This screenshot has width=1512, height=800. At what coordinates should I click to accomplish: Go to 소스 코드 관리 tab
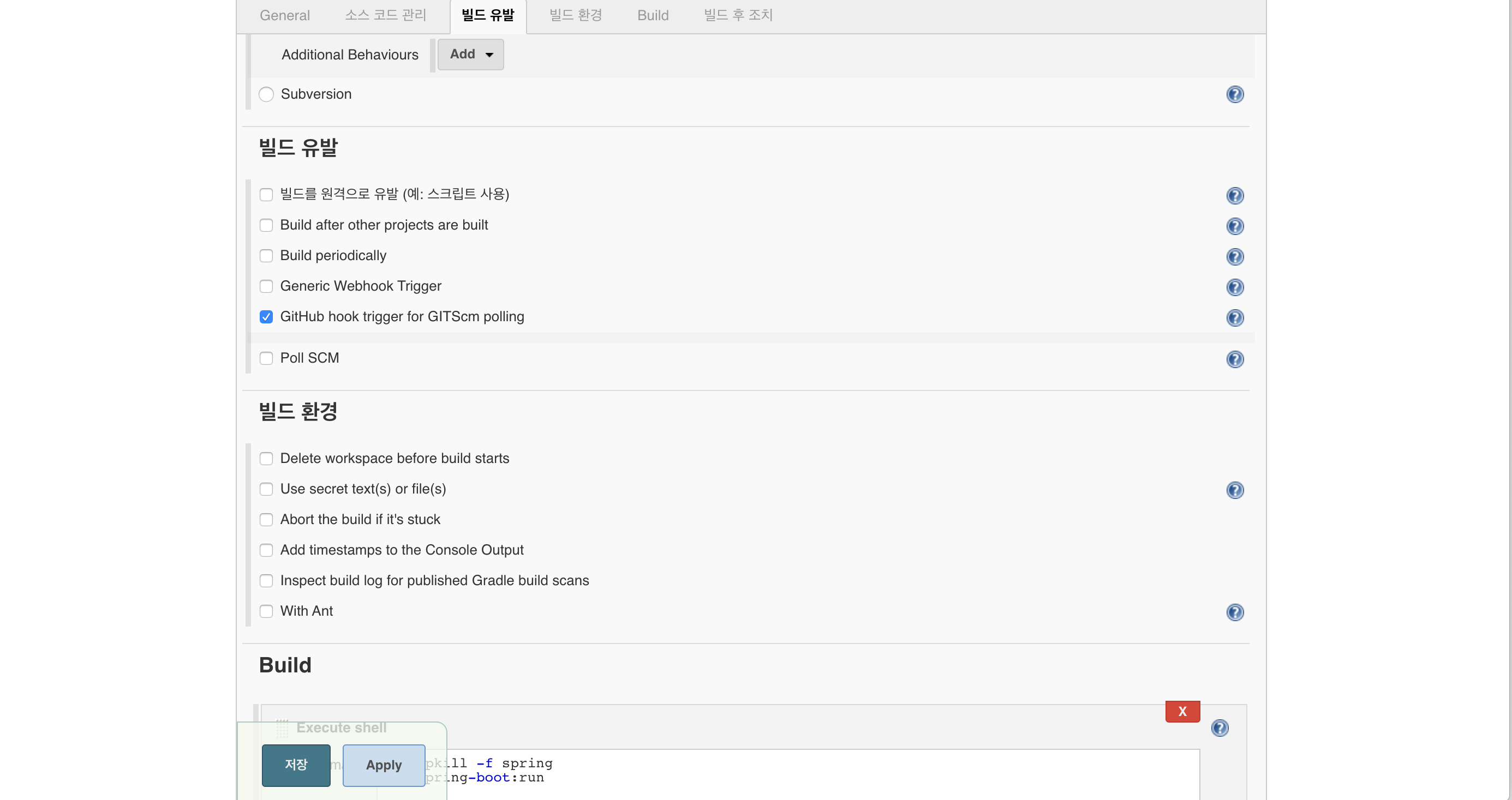click(x=386, y=15)
